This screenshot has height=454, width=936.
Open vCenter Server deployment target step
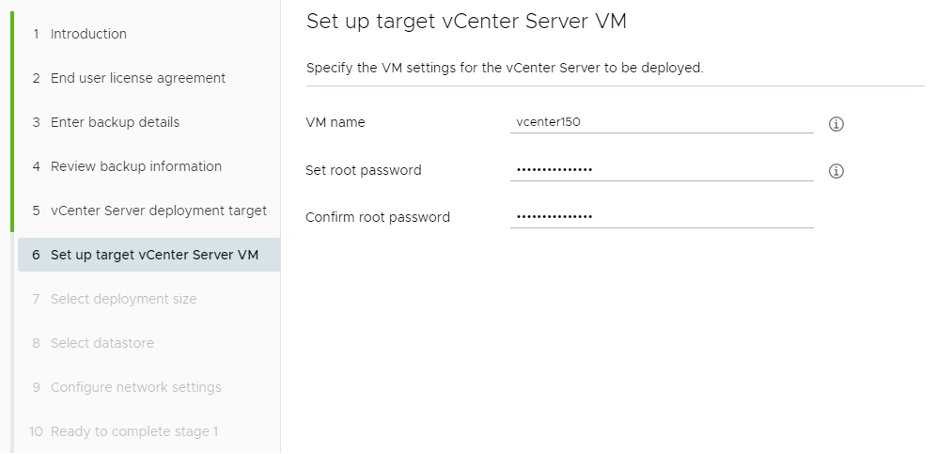point(158,210)
